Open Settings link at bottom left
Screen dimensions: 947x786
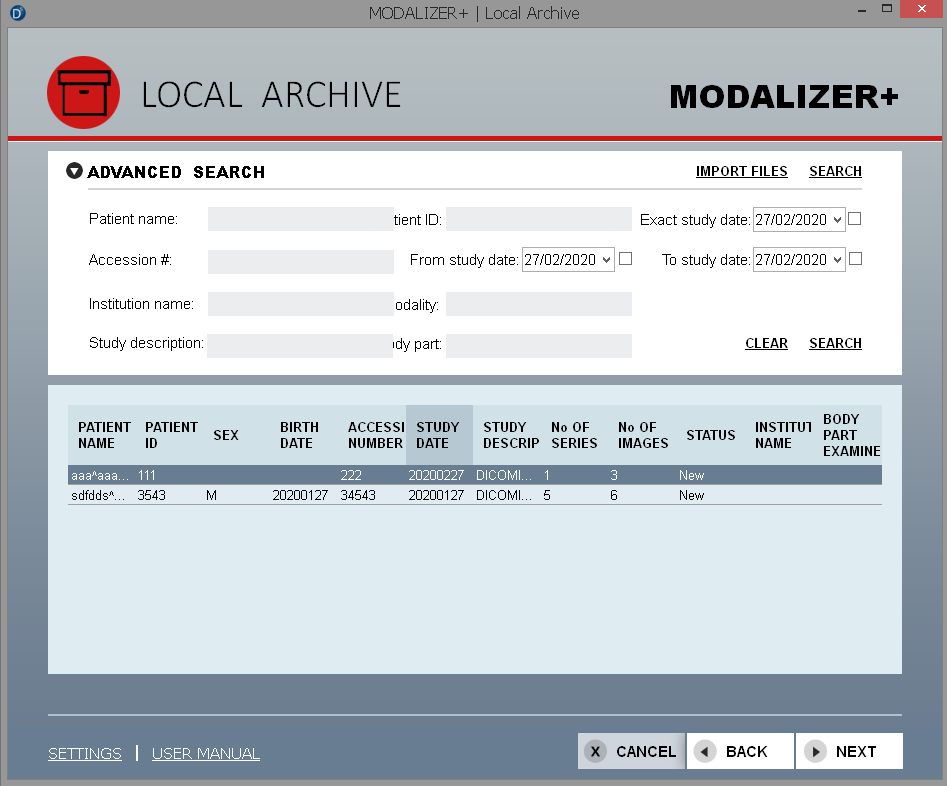pyautogui.click(x=85, y=754)
